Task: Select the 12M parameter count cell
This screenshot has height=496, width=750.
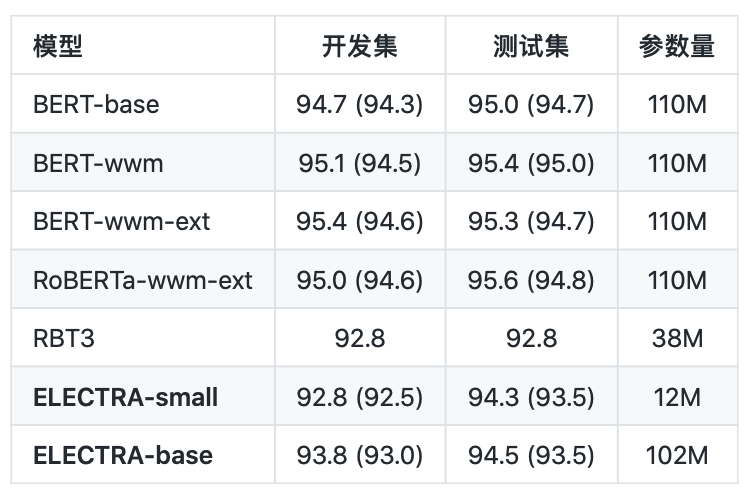Action: (677, 397)
